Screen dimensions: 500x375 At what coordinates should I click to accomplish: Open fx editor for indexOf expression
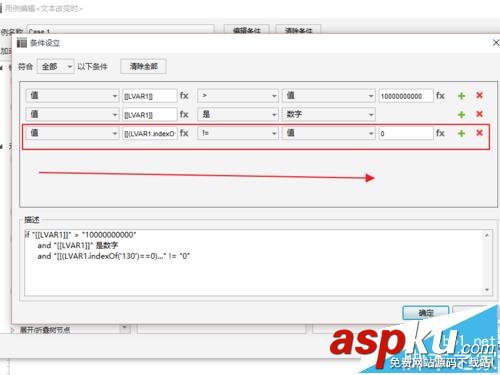[x=184, y=133]
